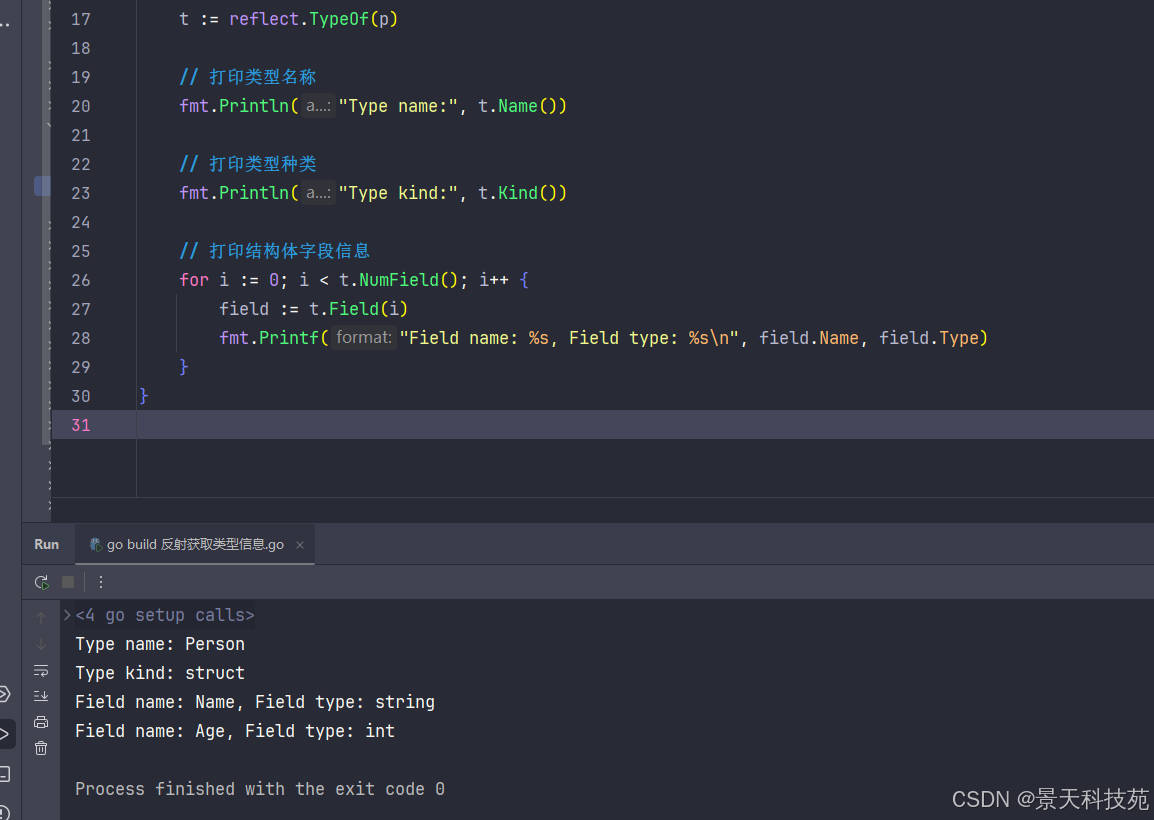
Task: Open the Terminal tool window from the sidebar
Action: point(5,773)
